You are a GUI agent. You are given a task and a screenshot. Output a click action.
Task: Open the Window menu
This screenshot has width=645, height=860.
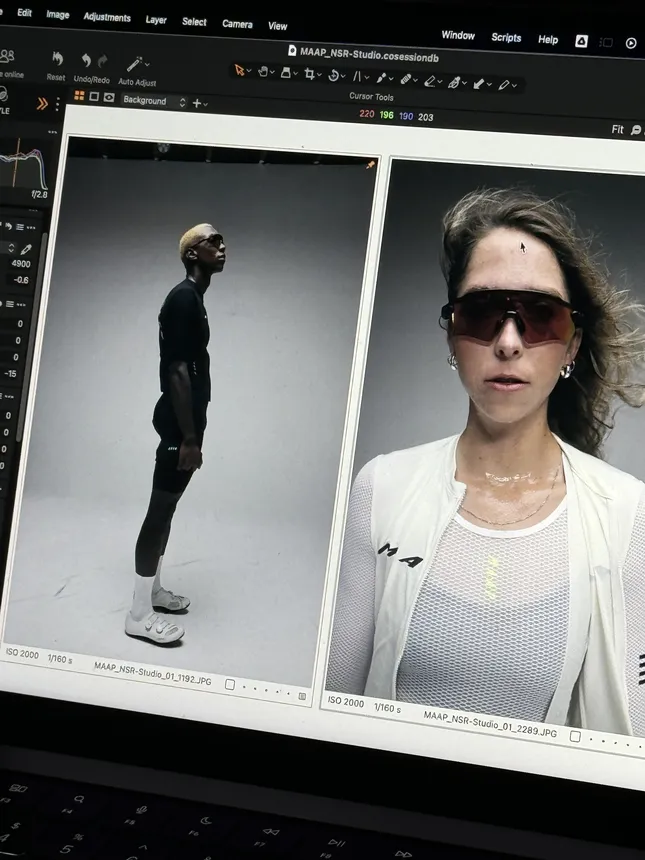(x=458, y=35)
